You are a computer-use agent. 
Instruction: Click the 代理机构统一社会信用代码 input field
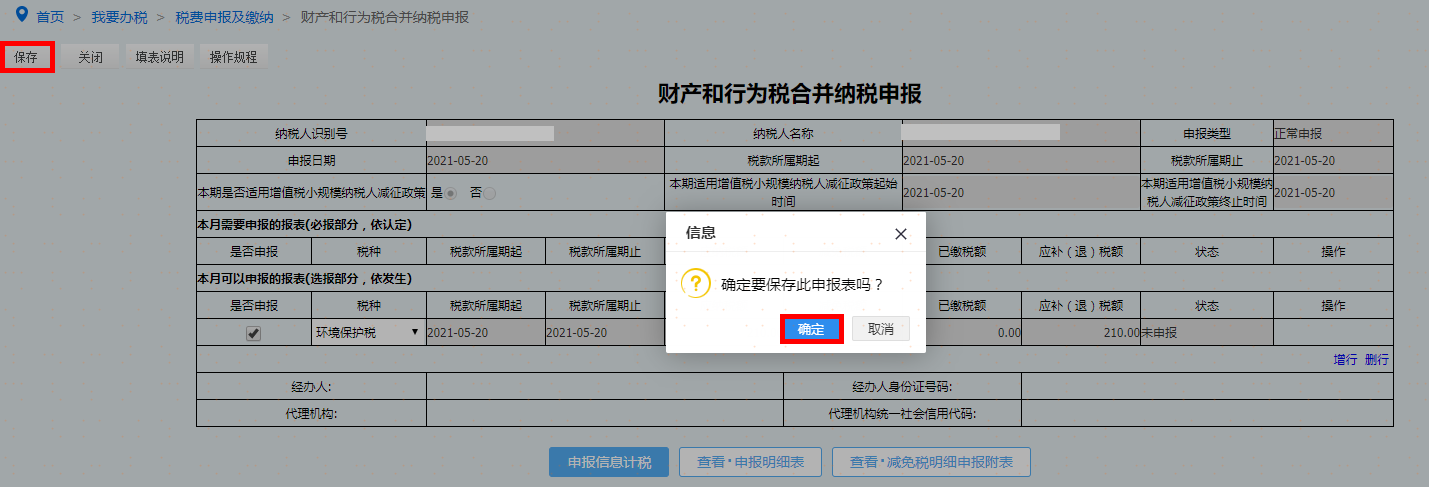tap(1207, 413)
